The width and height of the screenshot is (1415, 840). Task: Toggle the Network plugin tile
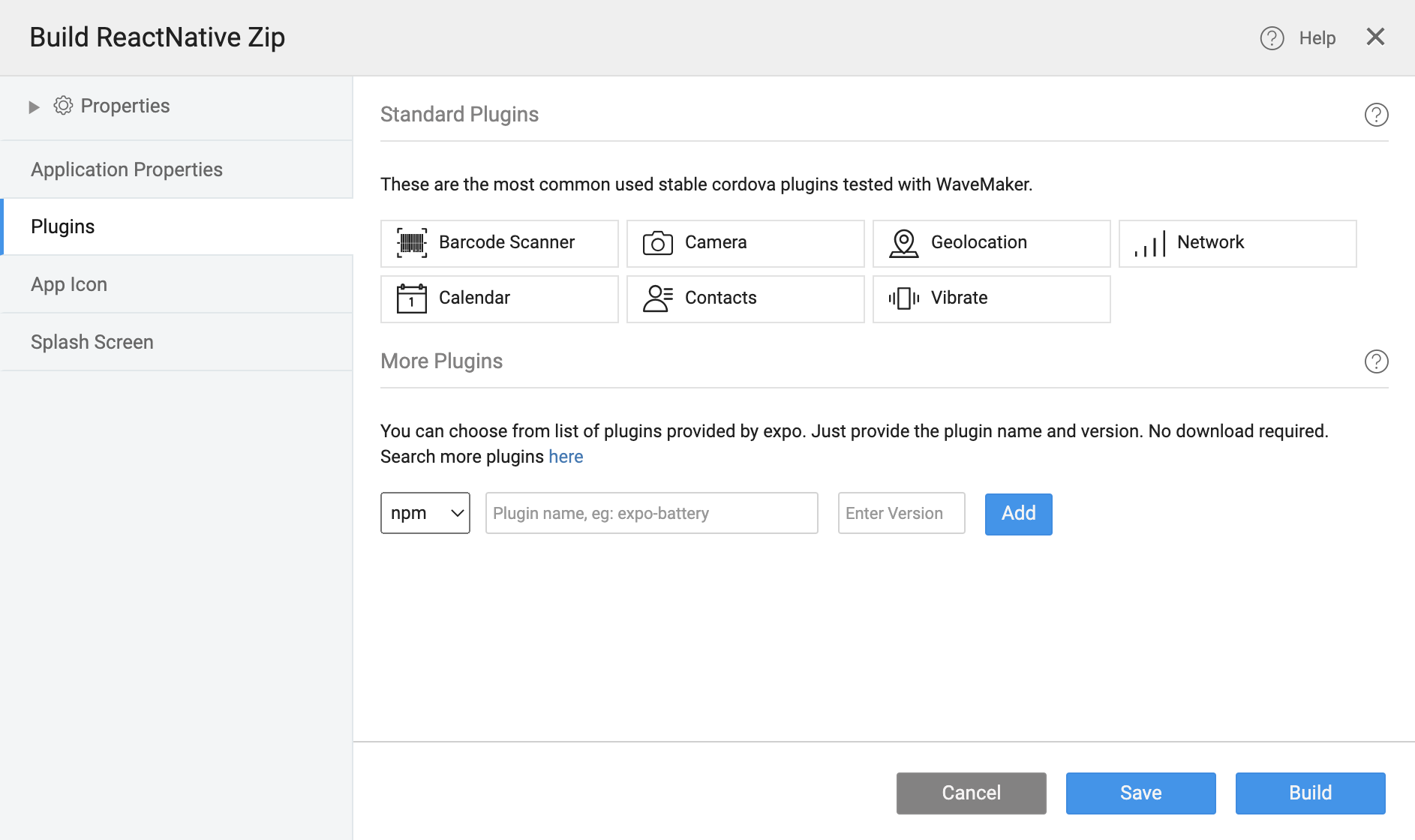[x=1237, y=243]
